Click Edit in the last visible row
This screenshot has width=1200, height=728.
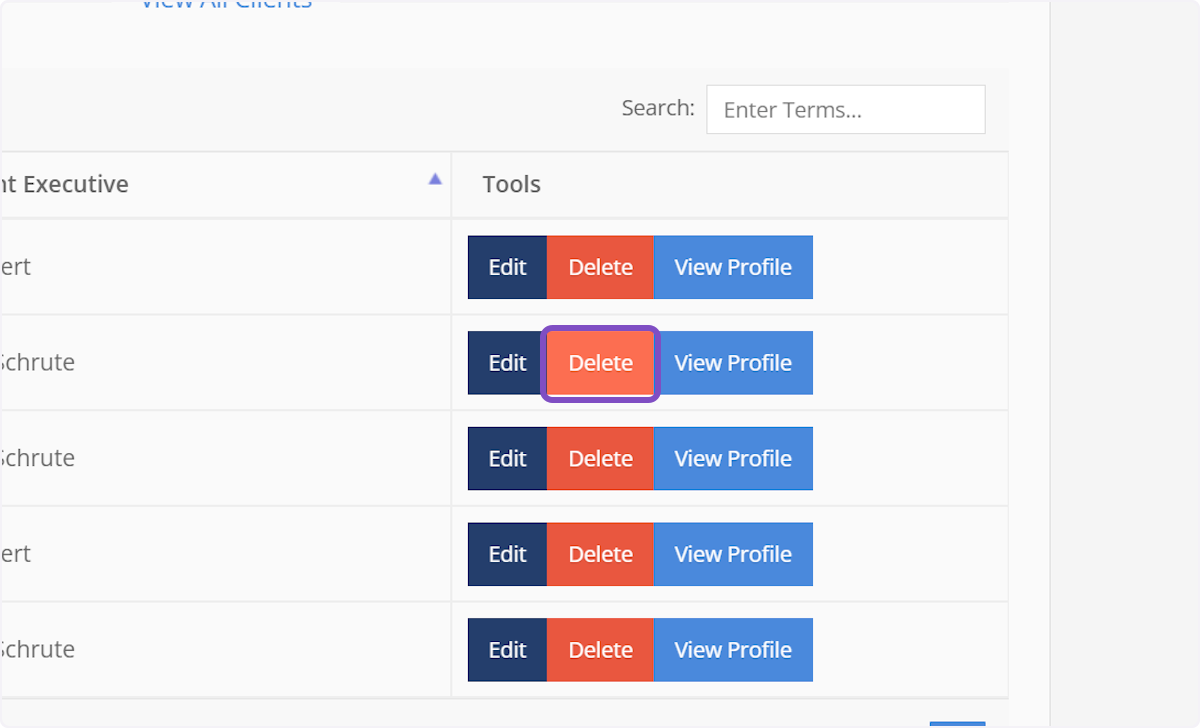click(507, 650)
